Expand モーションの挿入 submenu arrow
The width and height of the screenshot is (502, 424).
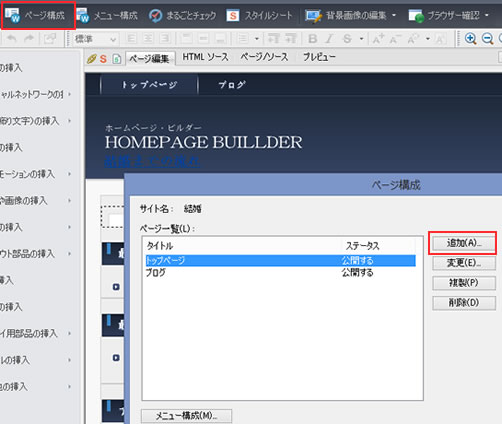tap(69, 174)
